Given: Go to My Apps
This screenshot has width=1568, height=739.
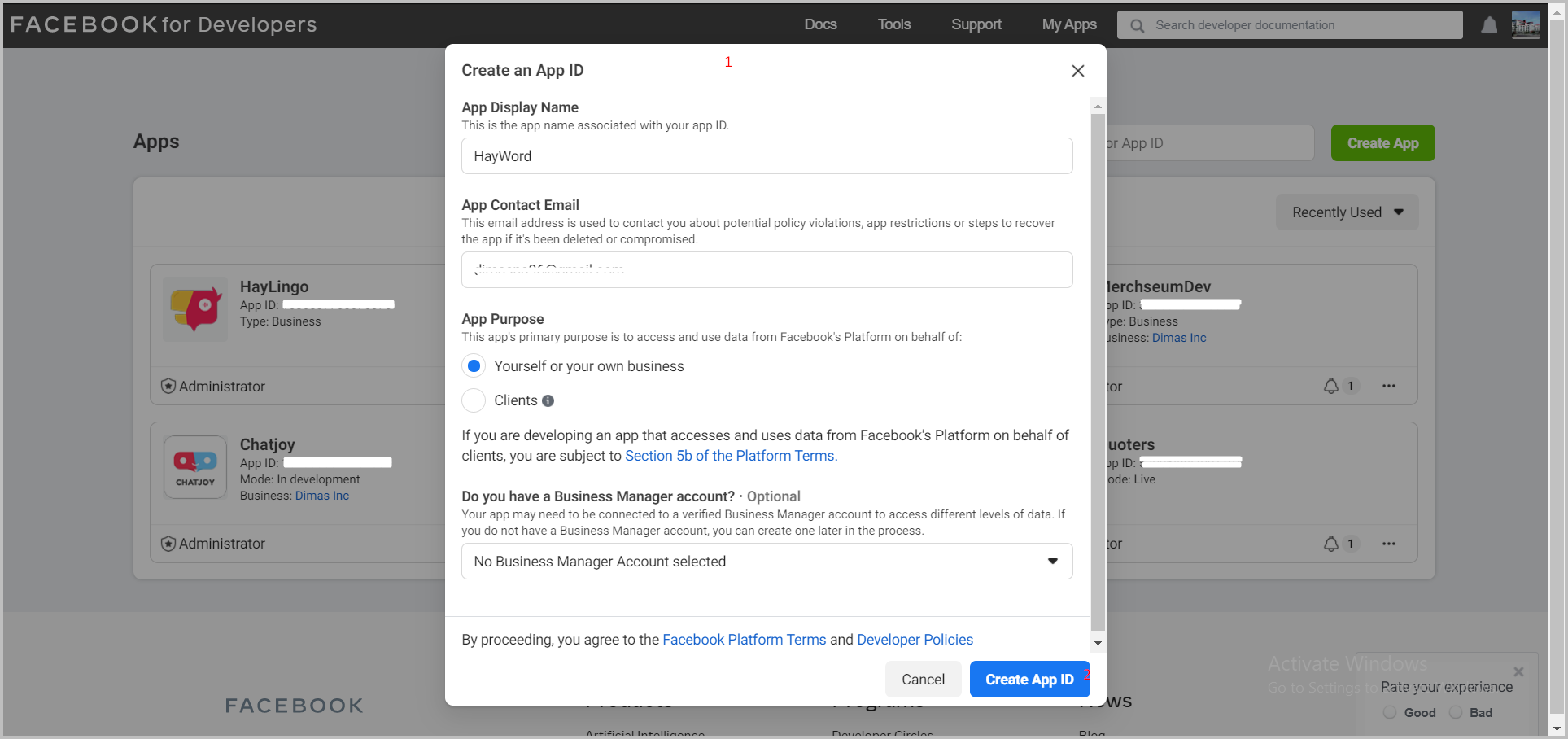Looking at the screenshot, I should point(1069,24).
